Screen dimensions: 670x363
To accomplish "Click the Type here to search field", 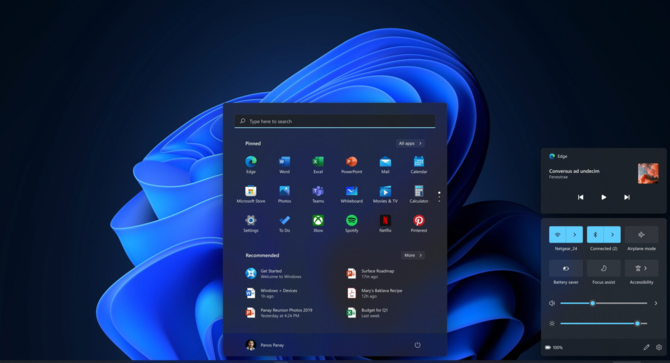I will point(335,121).
